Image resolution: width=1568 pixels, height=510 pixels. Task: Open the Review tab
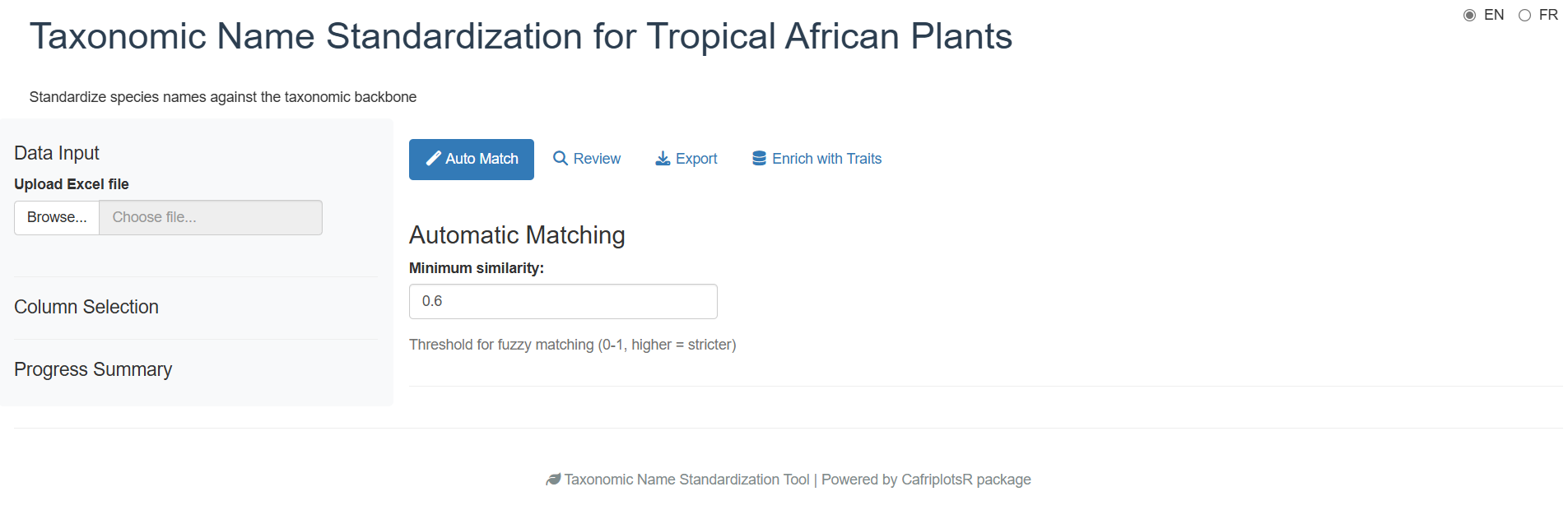tap(597, 159)
